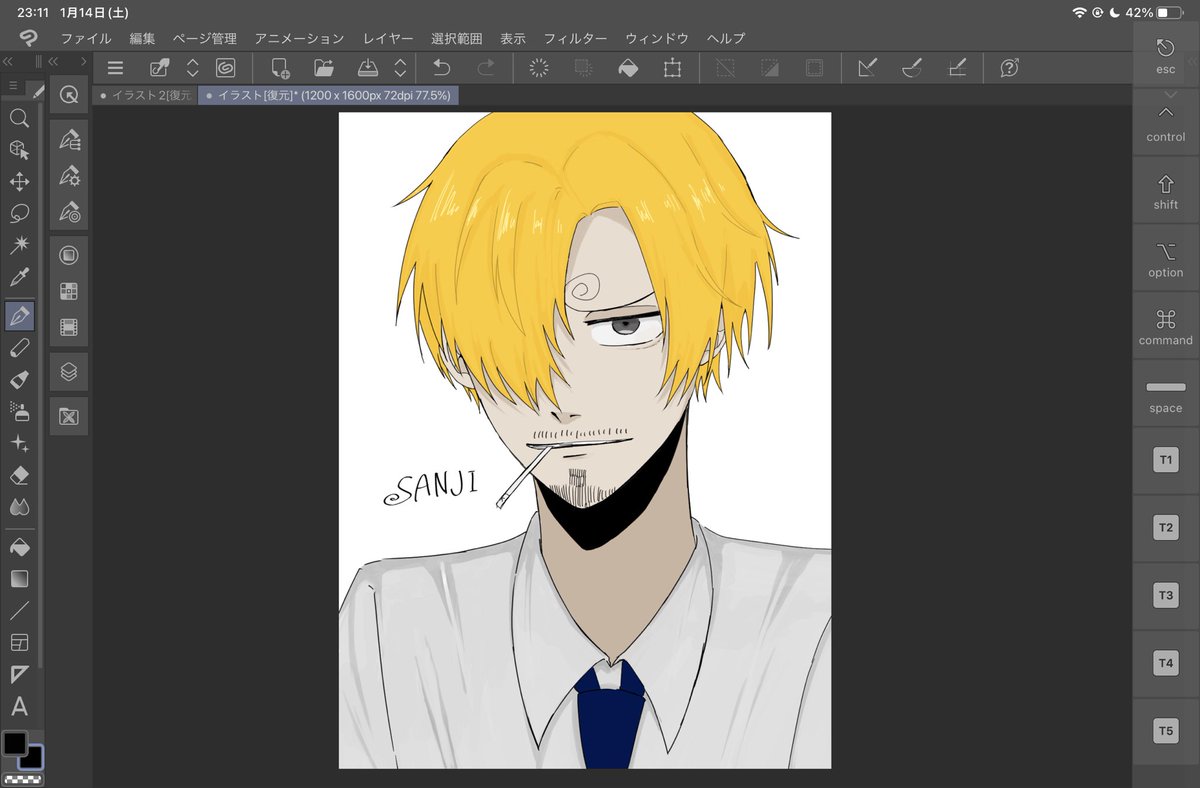Open the レイヤー menu
Viewport: 1200px width, 788px height.
click(x=388, y=39)
